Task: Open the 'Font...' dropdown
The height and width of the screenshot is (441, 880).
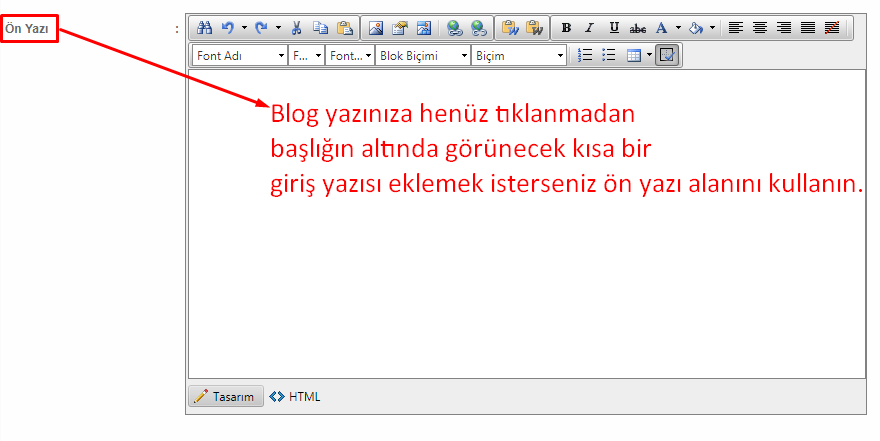Action: coord(350,56)
